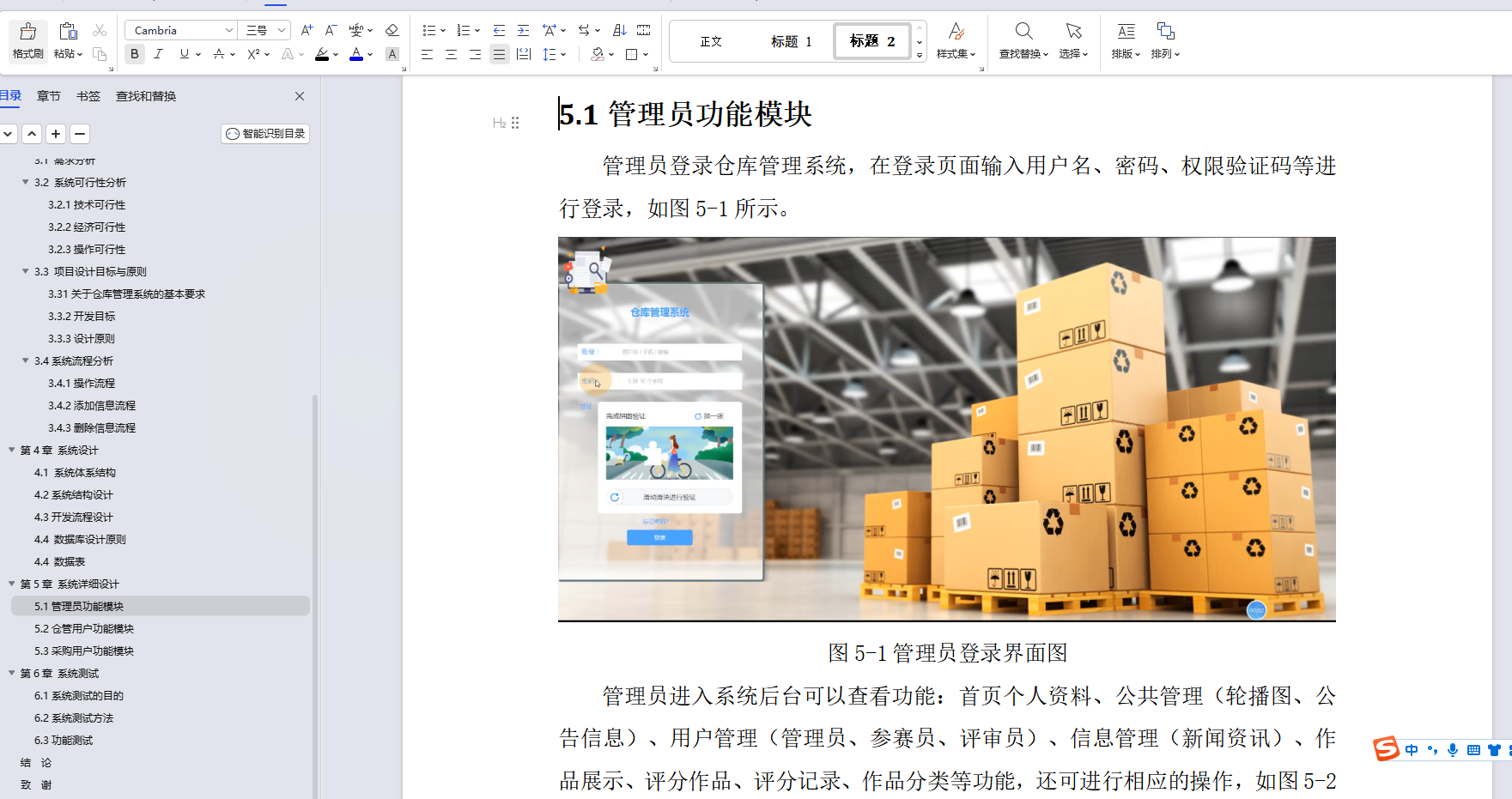
Task: Switch to the 章节 sidebar tab
Action: 48,95
